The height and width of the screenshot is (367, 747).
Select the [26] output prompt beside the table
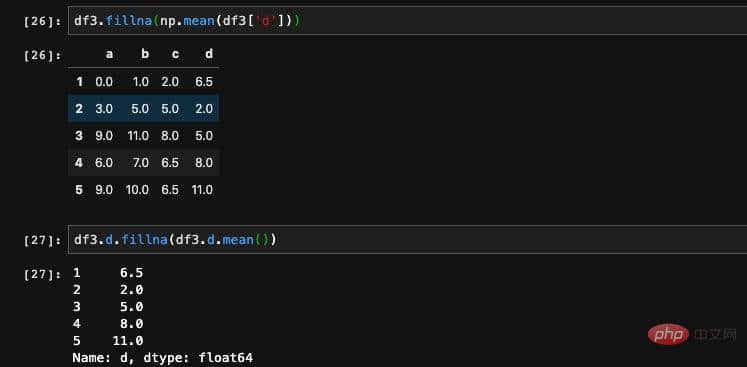point(42,55)
